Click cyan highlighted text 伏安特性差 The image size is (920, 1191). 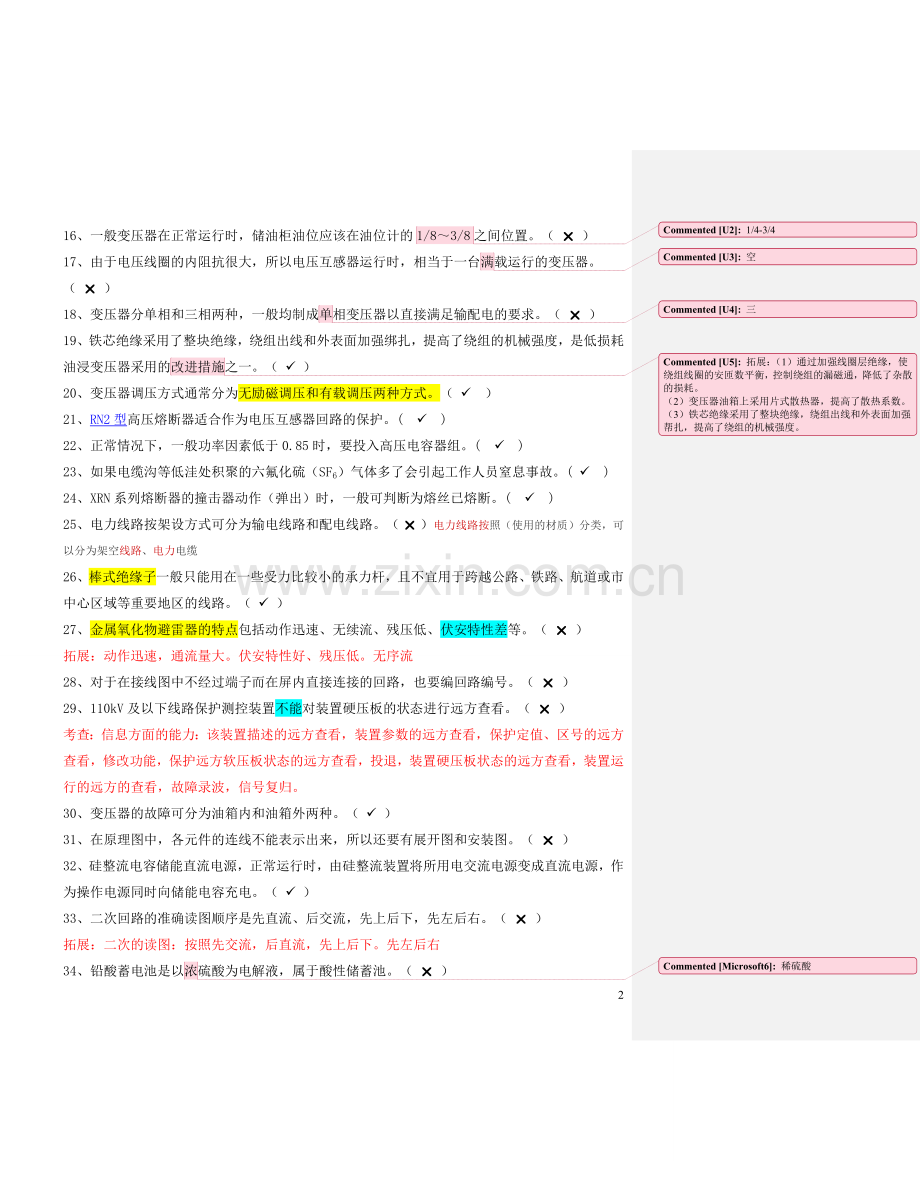(x=474, y=629)
